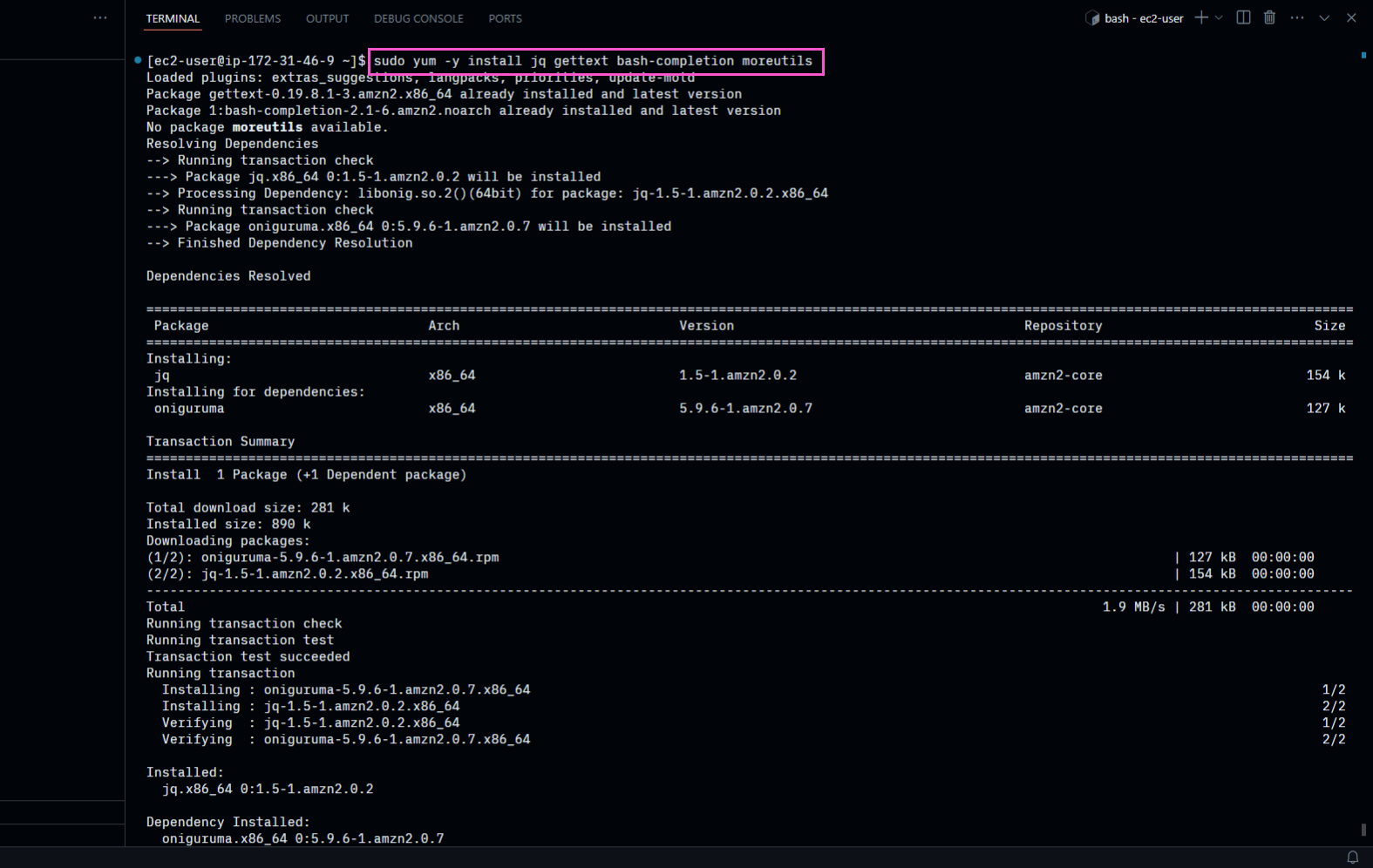
Task: Click the terminal scrollbar thumb
Action: coord(1363,830)
